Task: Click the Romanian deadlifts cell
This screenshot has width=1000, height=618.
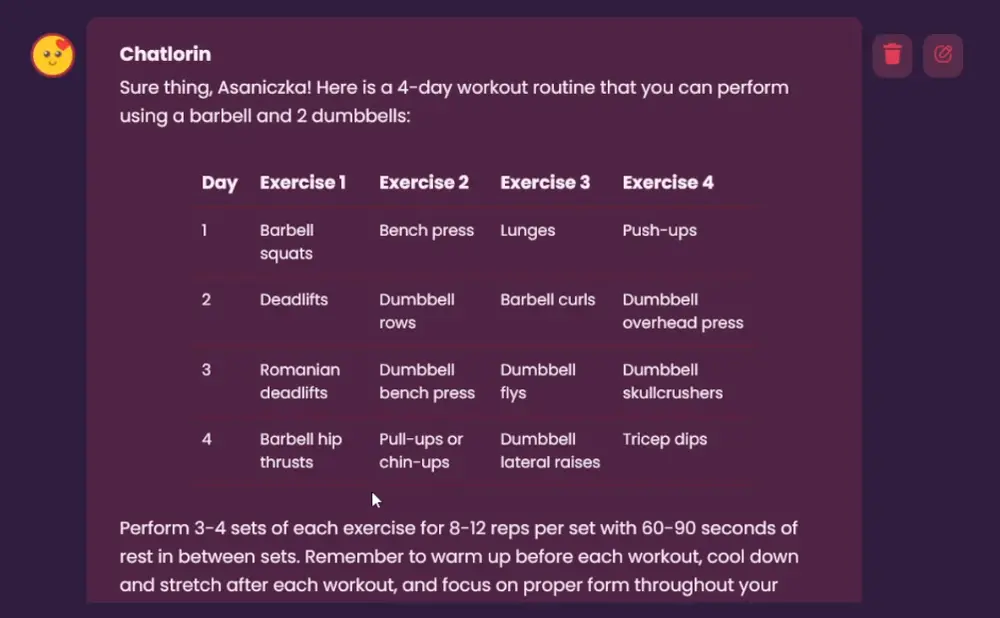Action: [x=300, y=381]
